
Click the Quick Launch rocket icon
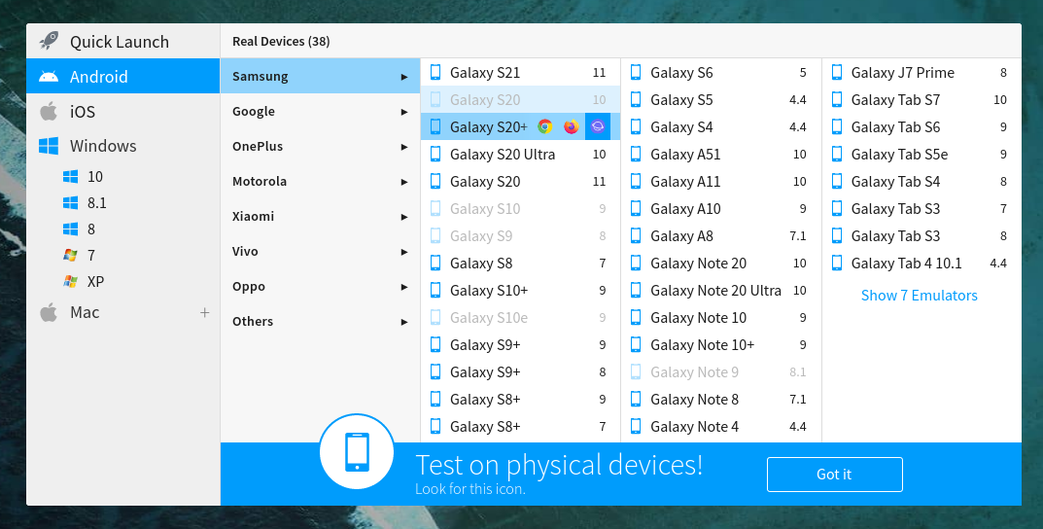coord(48,42)
